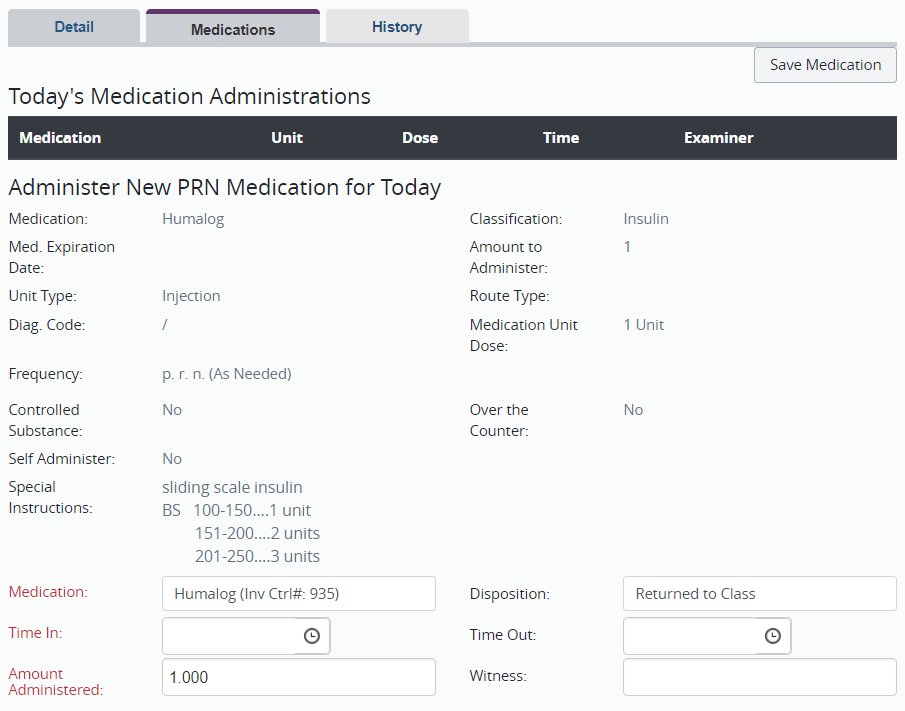The width and height of the screenshot is (905, 711).
Task: Focus the Time In input field
Action: click(231, 635)
